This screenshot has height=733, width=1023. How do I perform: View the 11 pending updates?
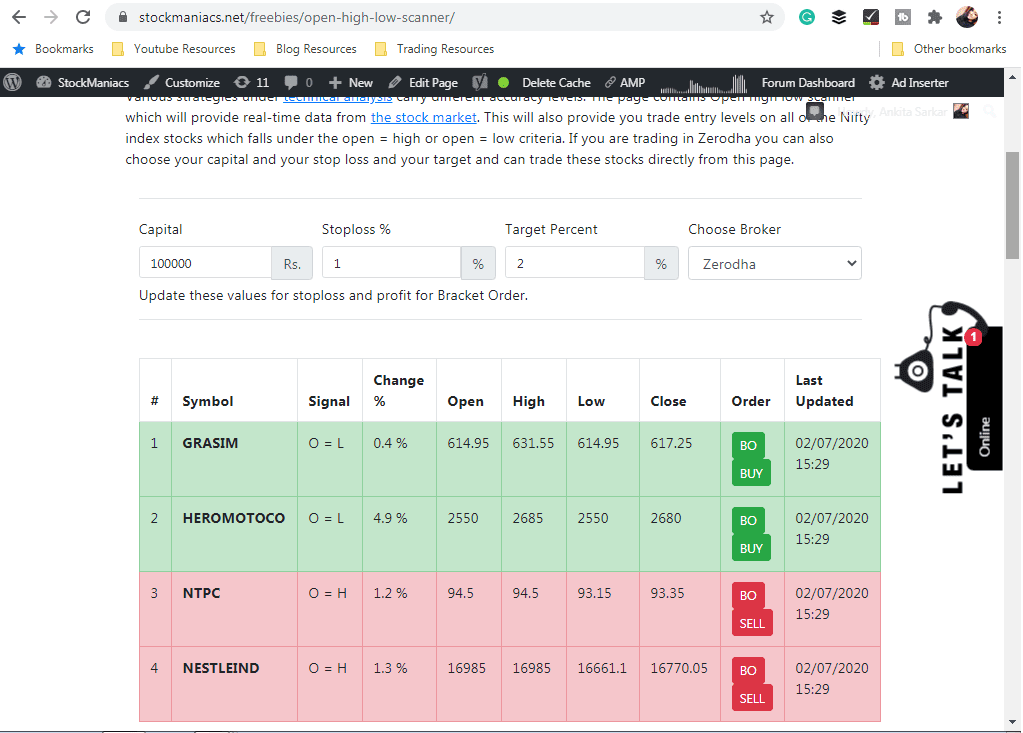coord(252,83)
